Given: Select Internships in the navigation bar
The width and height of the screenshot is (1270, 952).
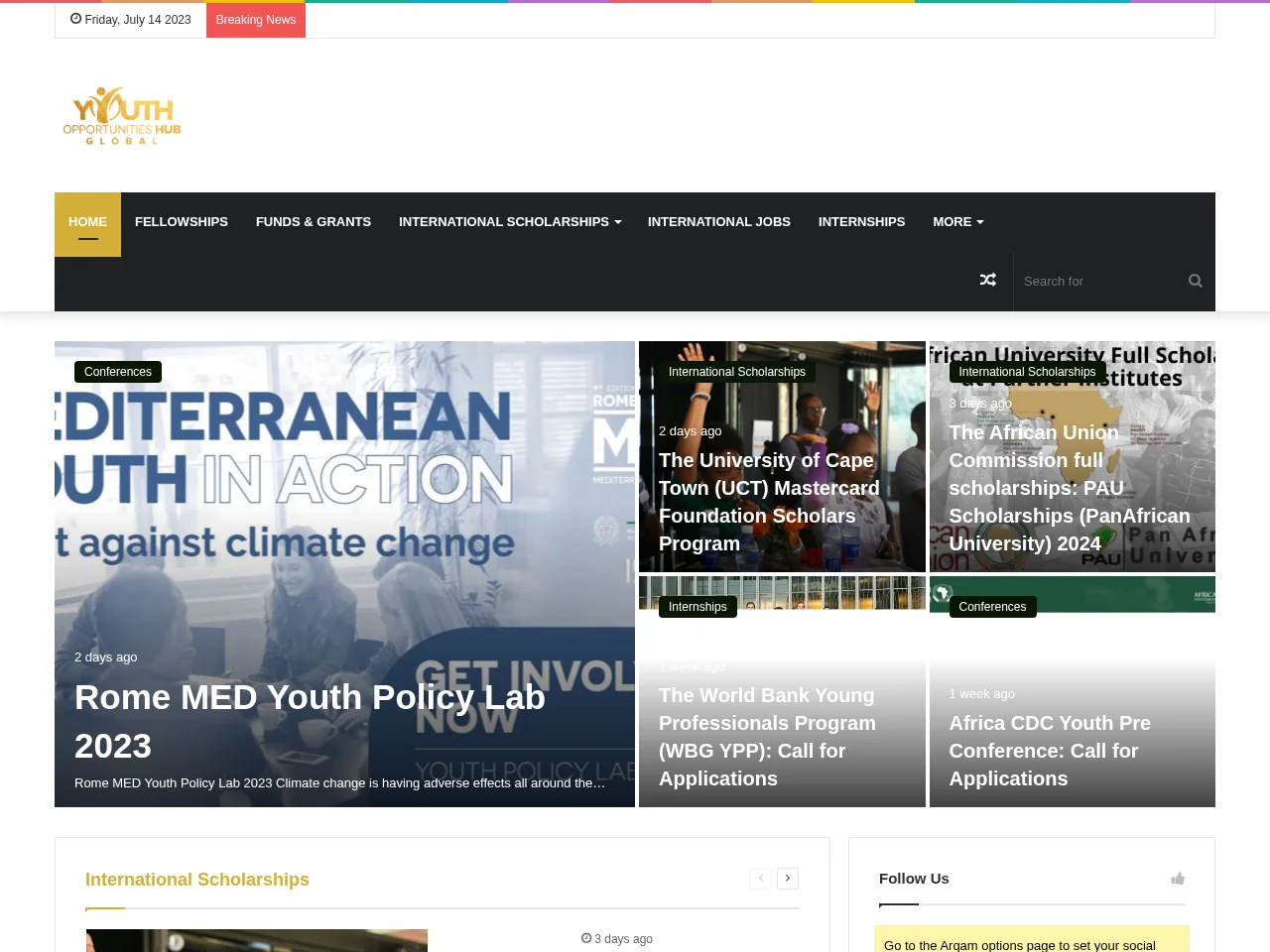Looking at the screenshot, I should point(861,222).
